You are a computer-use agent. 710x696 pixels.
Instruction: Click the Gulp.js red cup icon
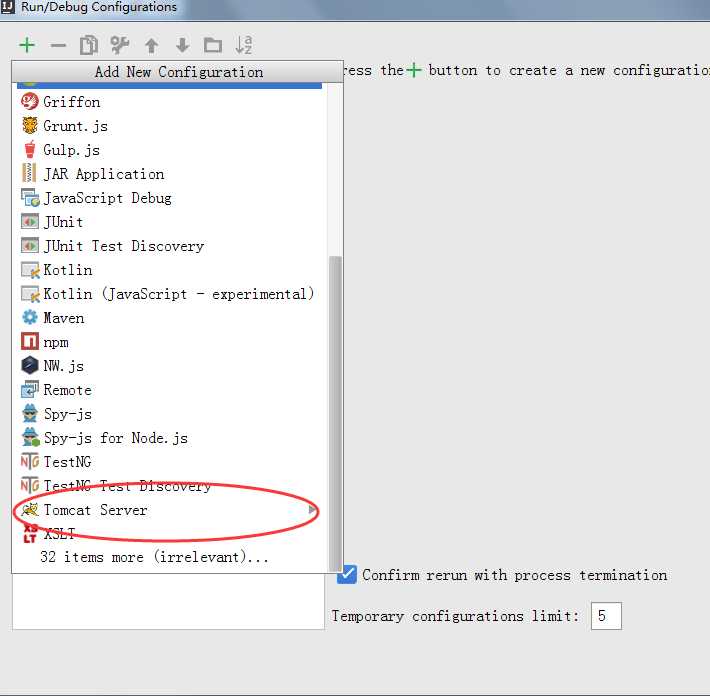tap(29, 149)
